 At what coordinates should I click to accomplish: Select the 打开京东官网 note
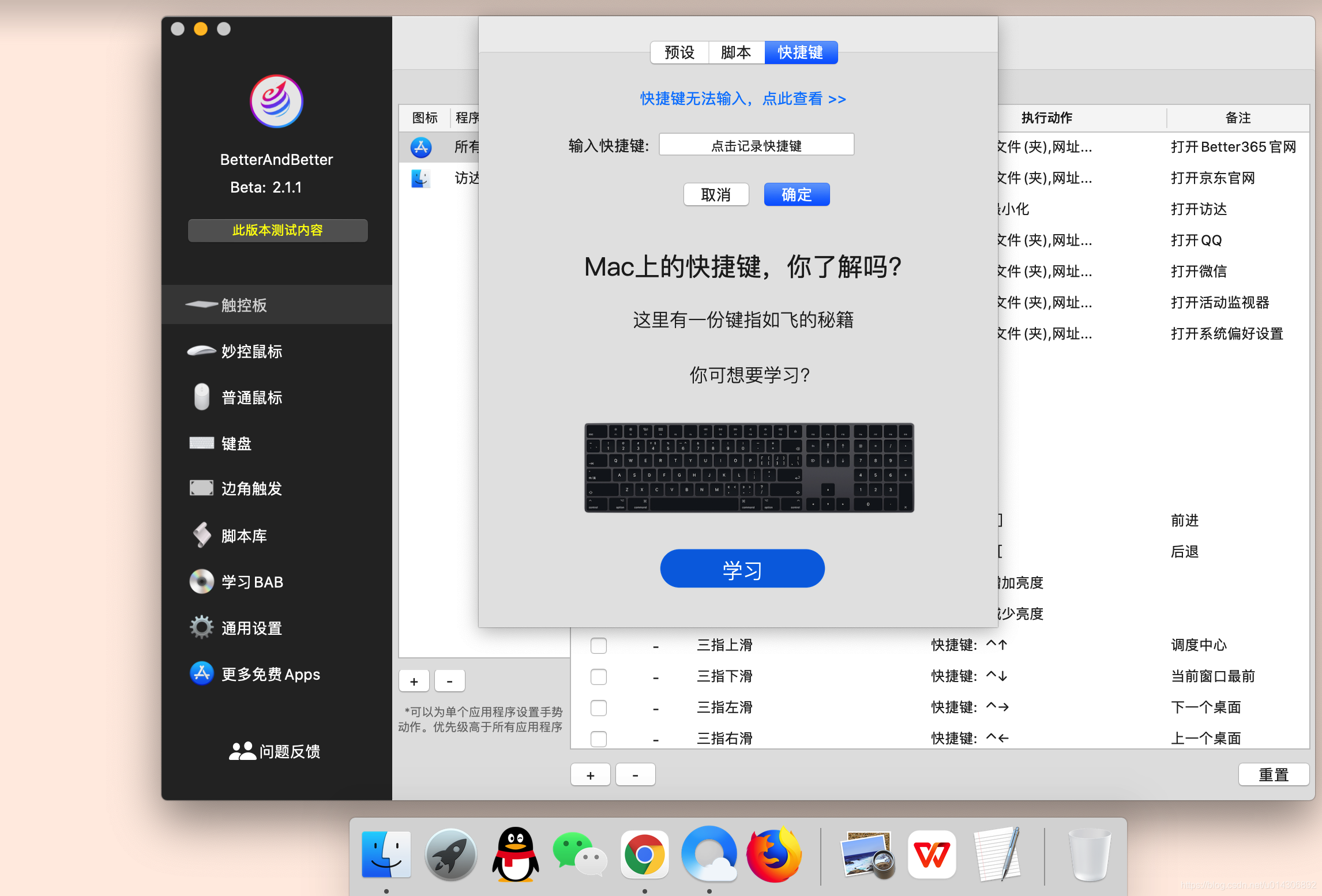point(1212,178)
